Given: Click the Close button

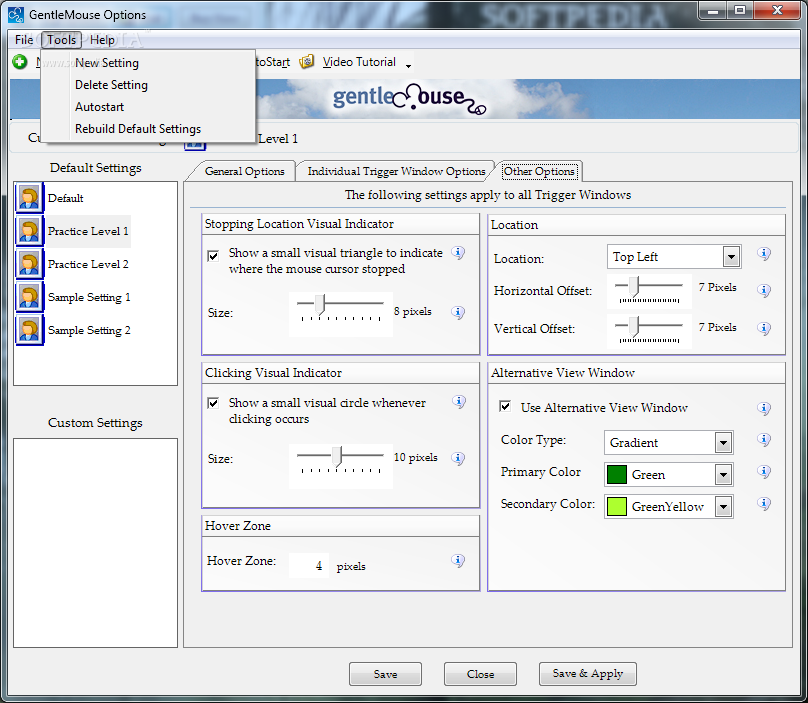Looking at the screenshot, I should (480, 674).
